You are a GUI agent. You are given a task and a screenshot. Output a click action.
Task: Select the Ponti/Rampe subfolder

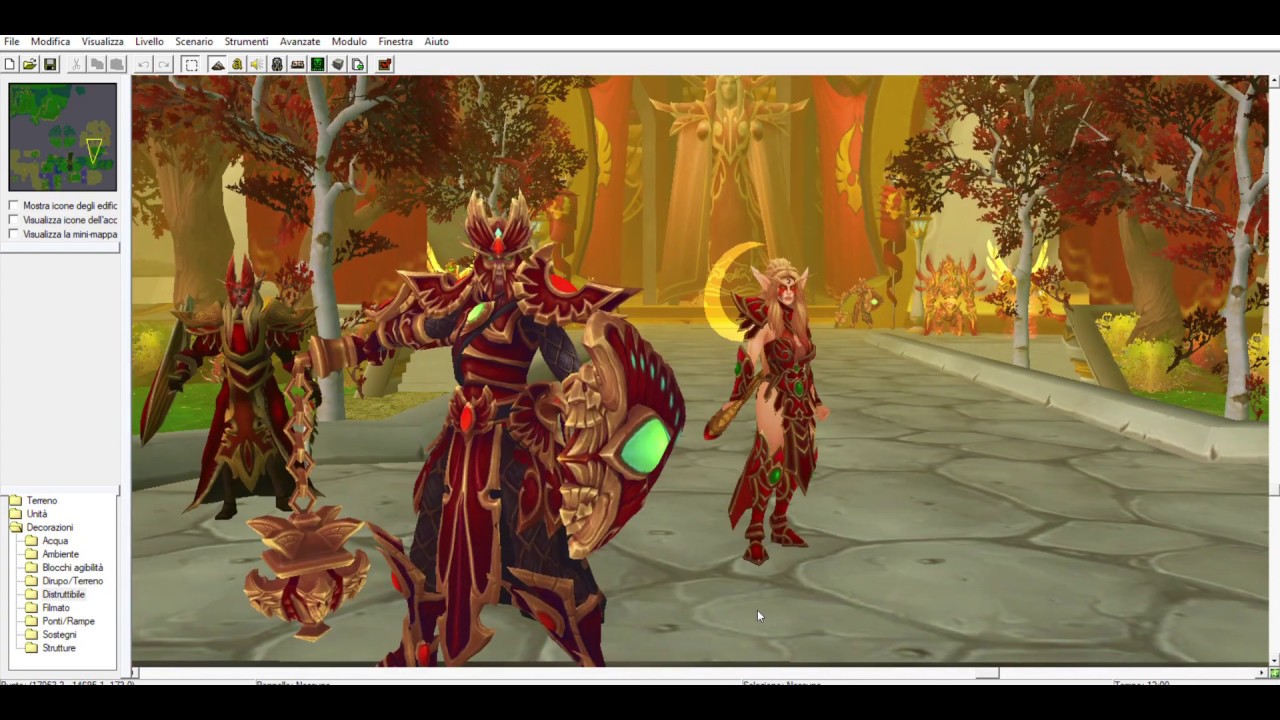click(68, 621)
